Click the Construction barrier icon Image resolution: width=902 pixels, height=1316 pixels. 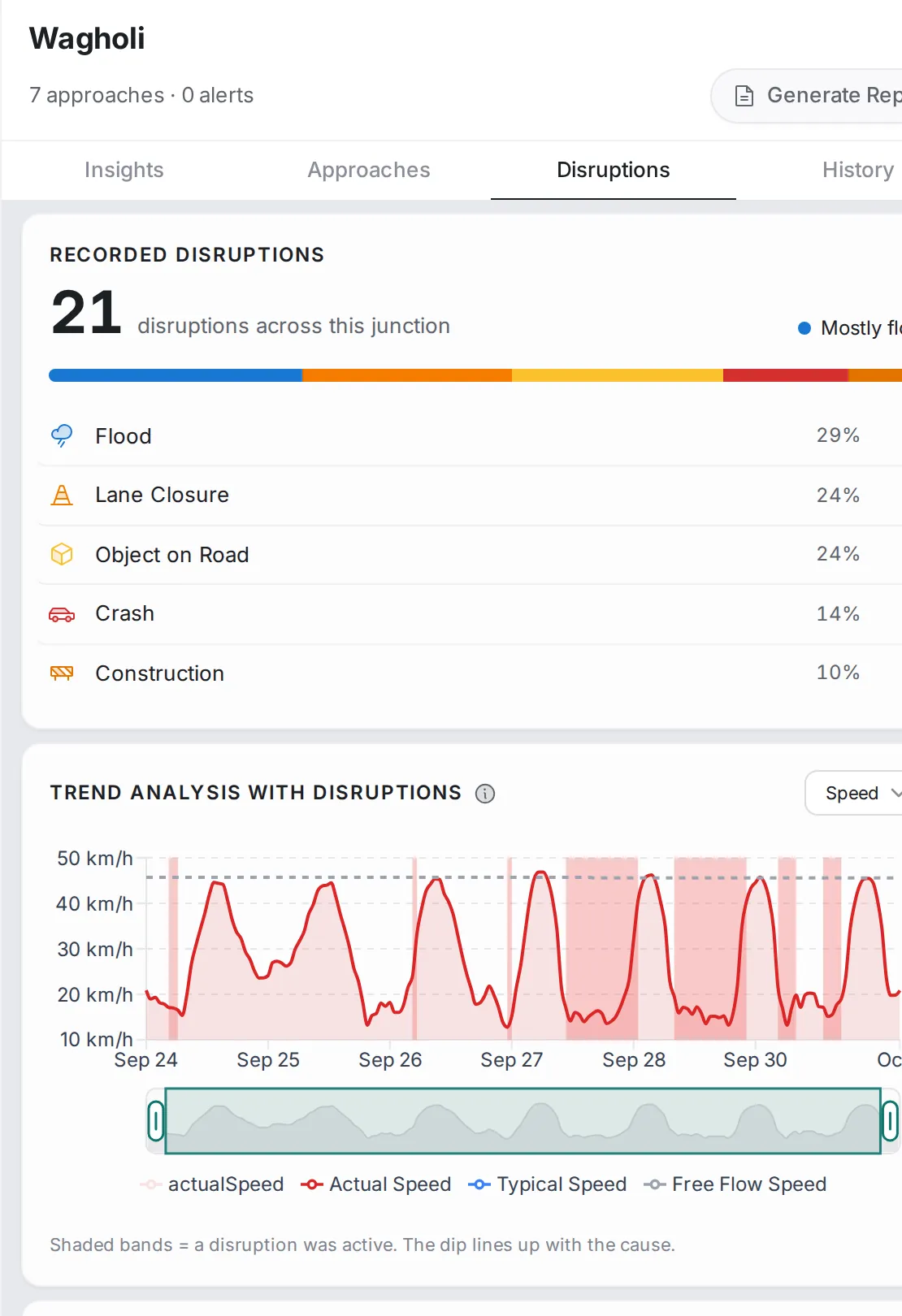62,673
